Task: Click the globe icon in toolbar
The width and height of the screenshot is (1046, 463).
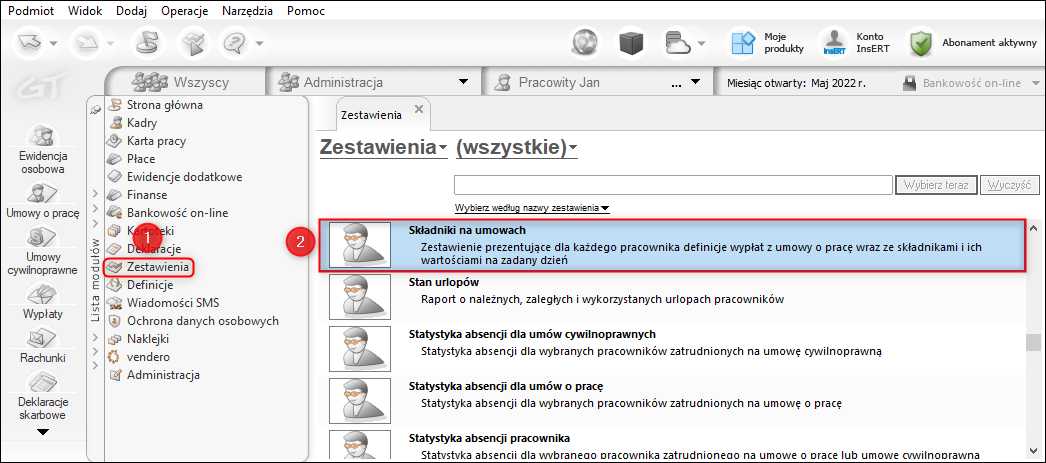Action: [x=586, y=44]
